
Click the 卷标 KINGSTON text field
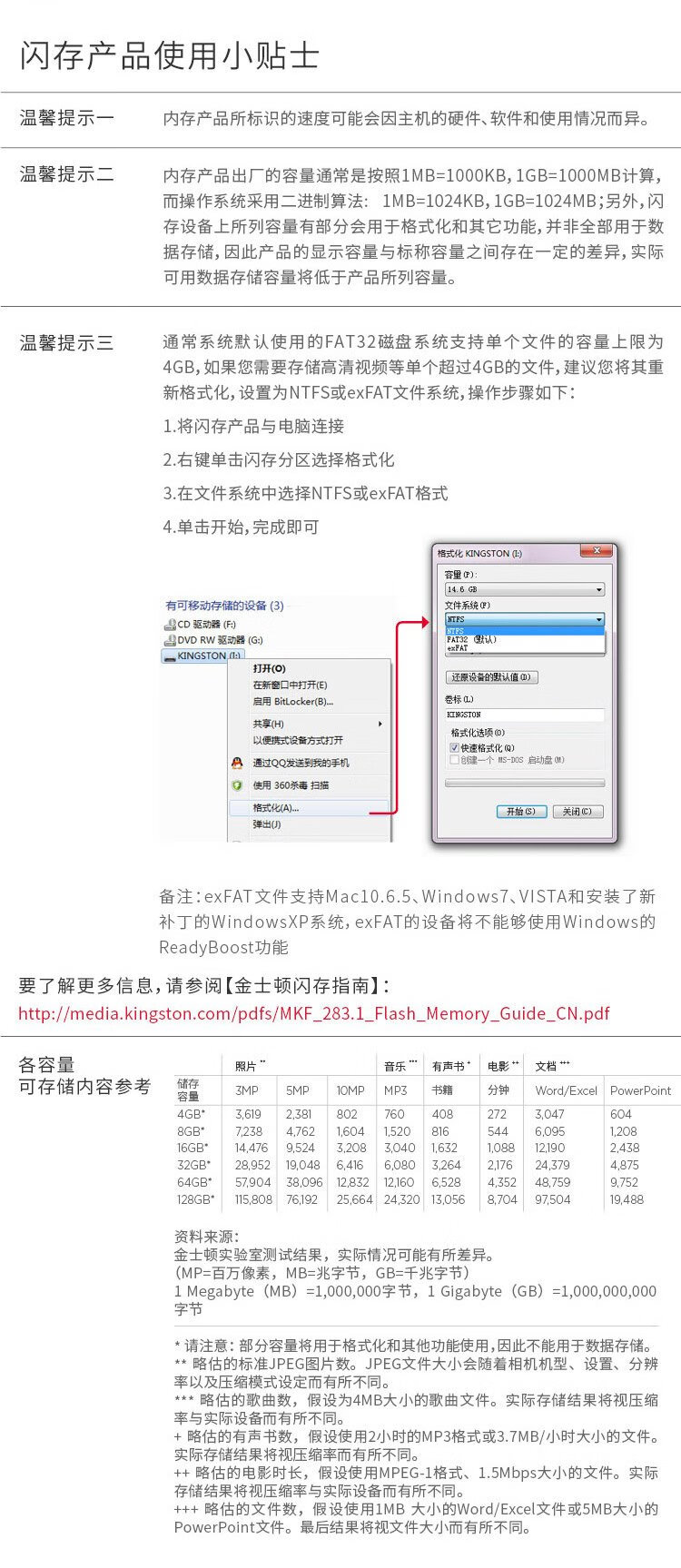click(x=524, y=715)
